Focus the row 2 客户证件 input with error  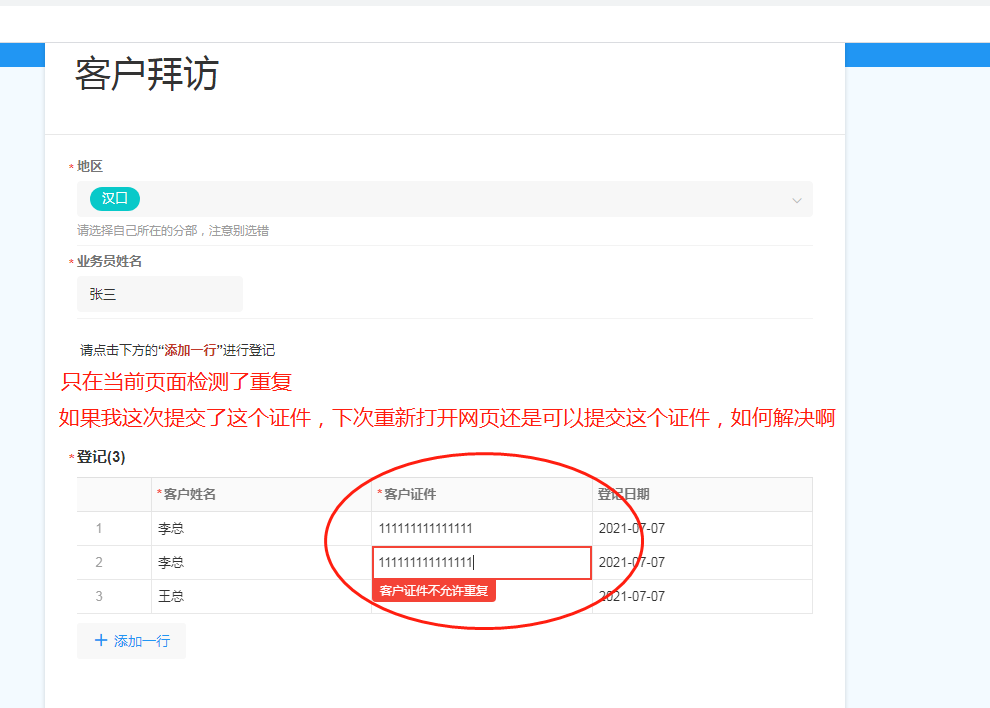pos(482,563)
